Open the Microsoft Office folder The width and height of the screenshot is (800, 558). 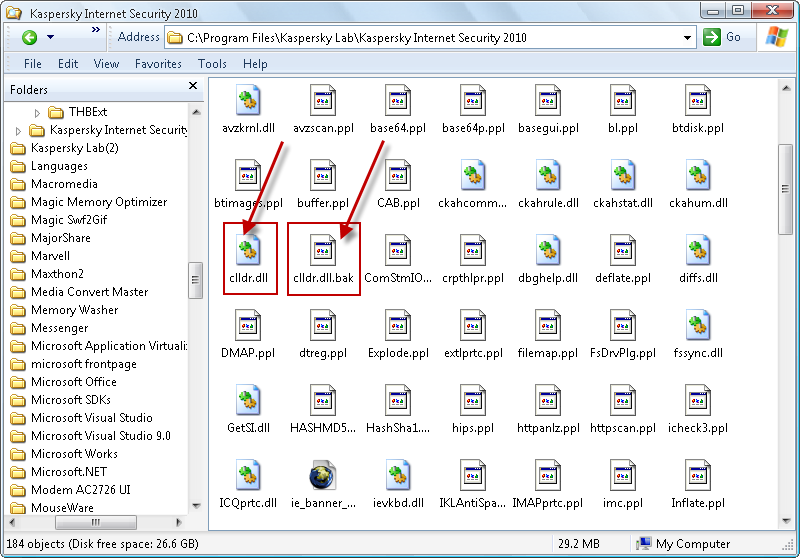coord(64,382)
